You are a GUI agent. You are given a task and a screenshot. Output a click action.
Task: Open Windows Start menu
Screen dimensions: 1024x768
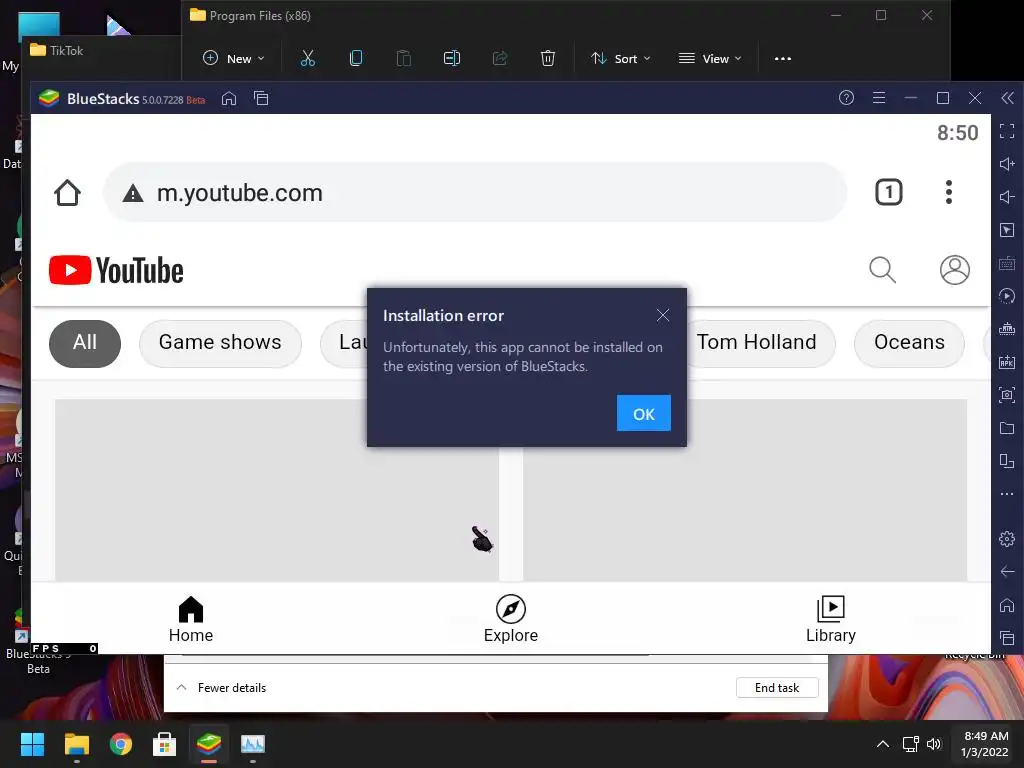32,744
